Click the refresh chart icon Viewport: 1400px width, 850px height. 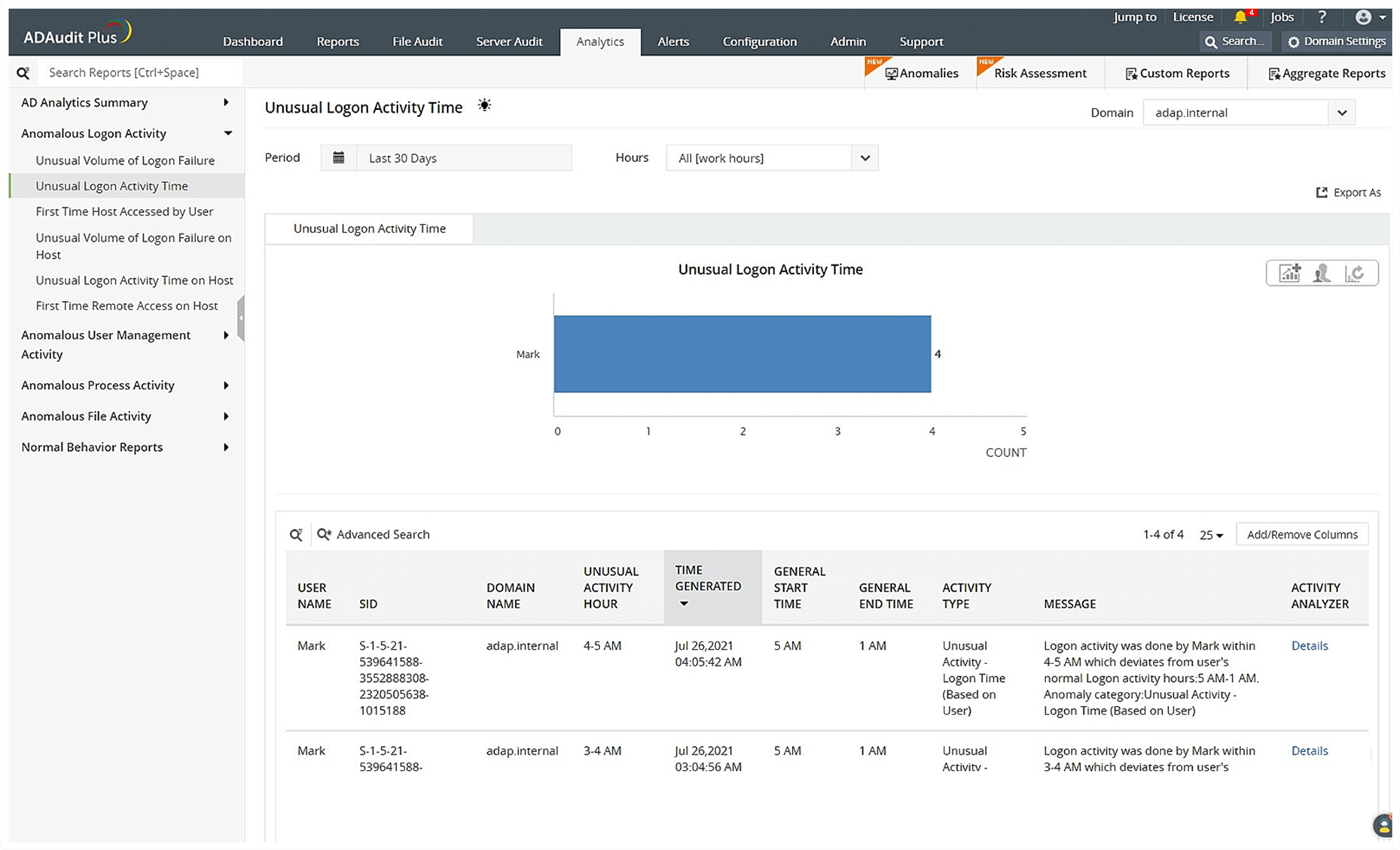1355,273
